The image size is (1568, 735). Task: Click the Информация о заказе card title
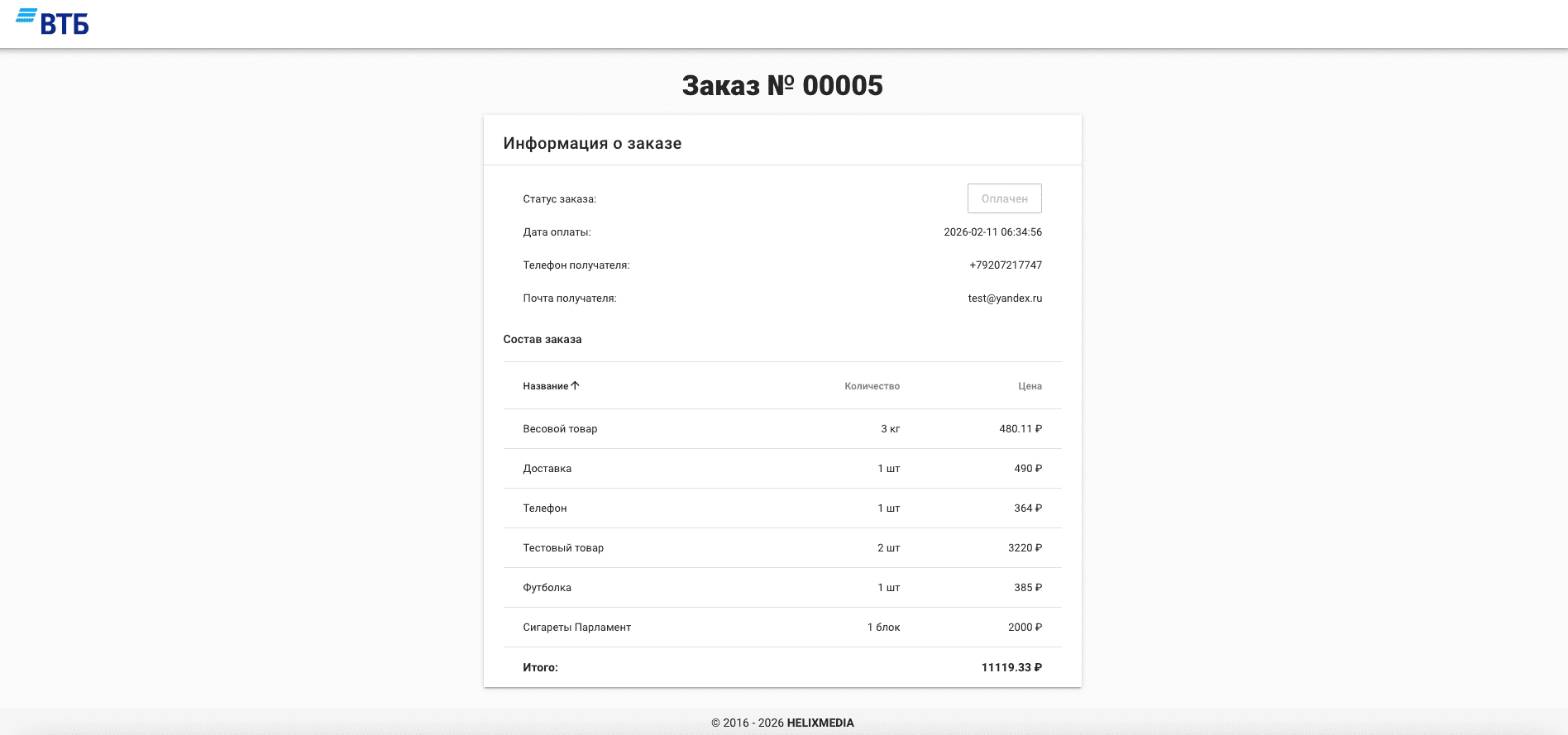[592, 143]
